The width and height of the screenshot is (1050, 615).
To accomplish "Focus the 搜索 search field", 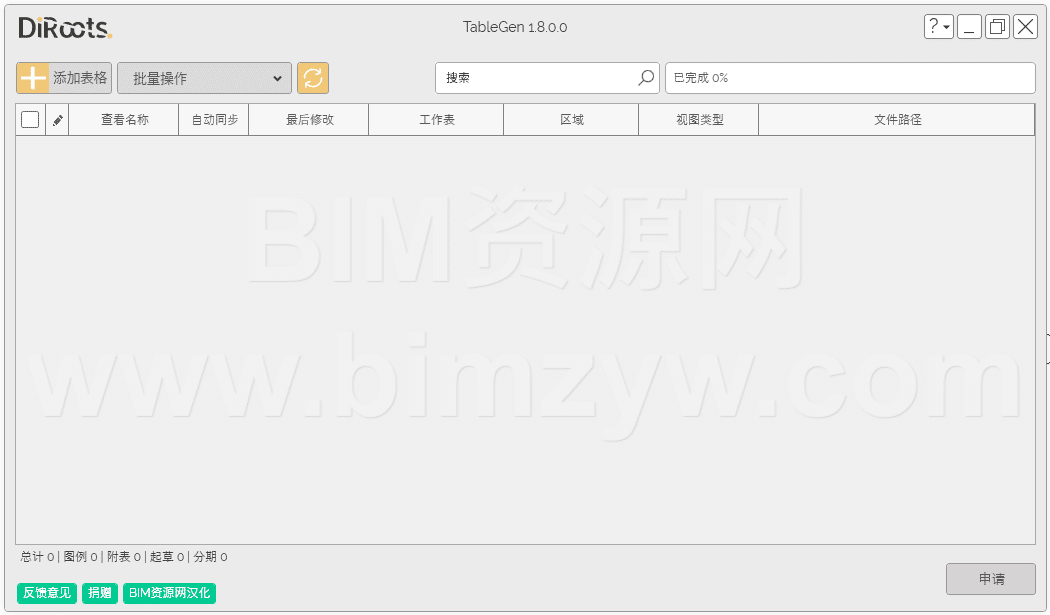I will coord(536,78).
